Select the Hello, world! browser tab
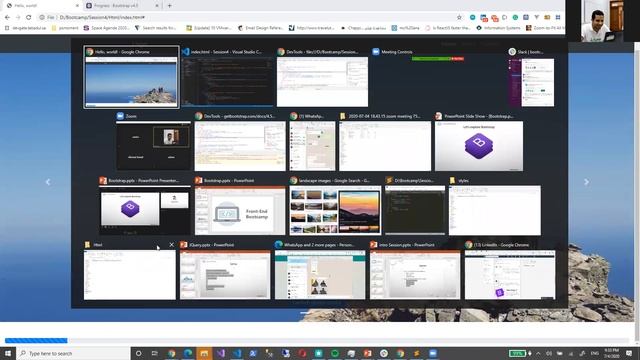This screenshot has height=360, width=640. (42, 6)
